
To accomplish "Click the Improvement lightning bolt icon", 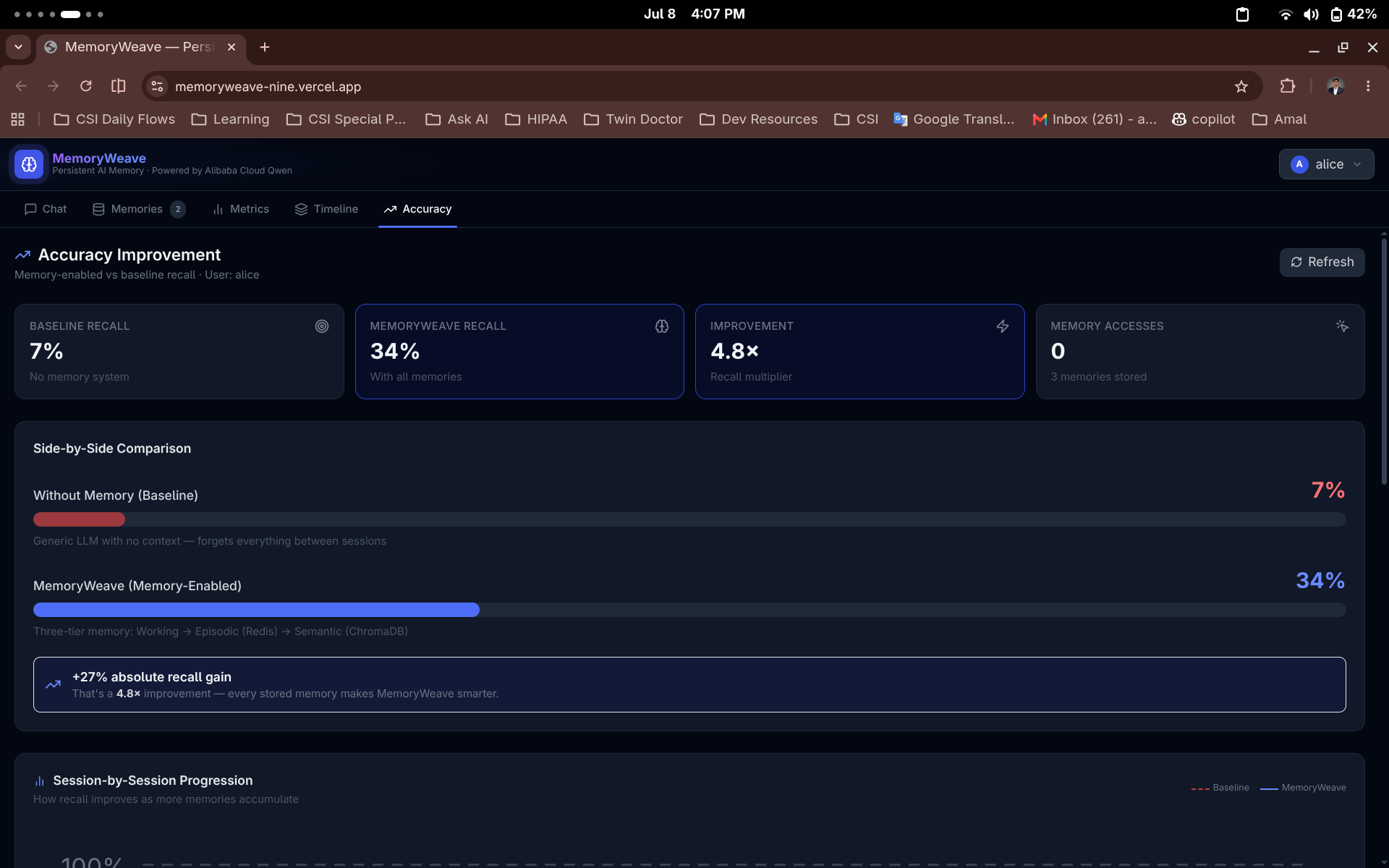I will (x=1003, y=326).
